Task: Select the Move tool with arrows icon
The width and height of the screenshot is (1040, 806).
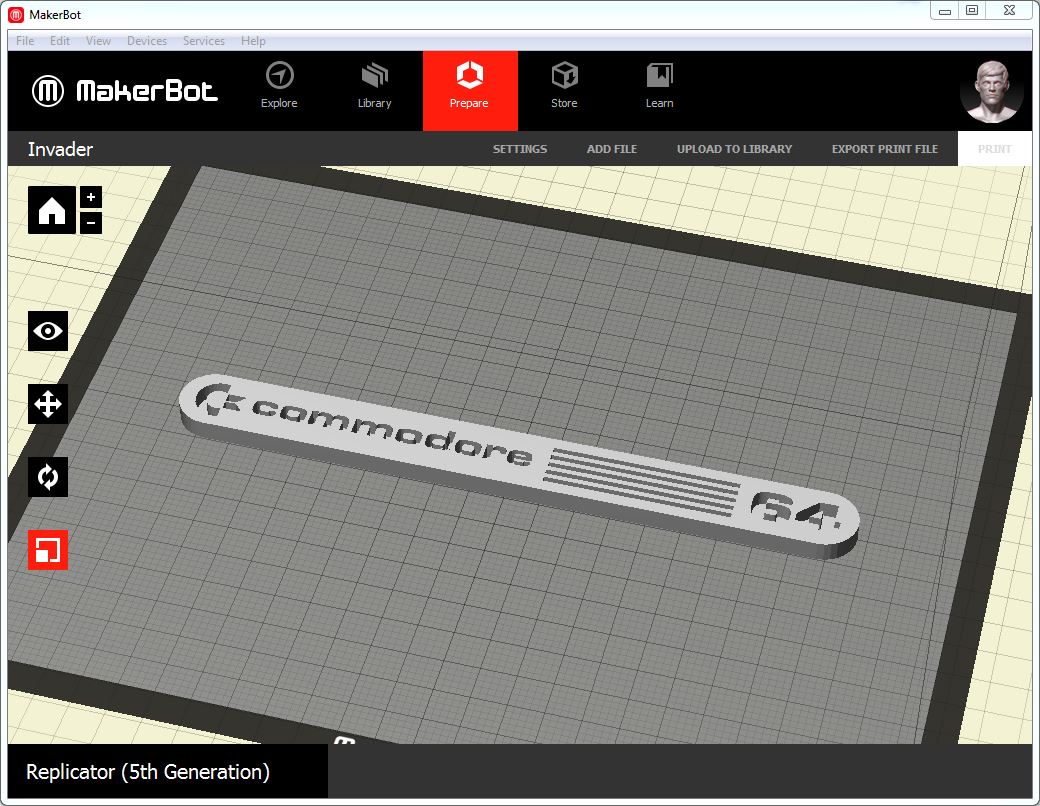Action: 48,404
